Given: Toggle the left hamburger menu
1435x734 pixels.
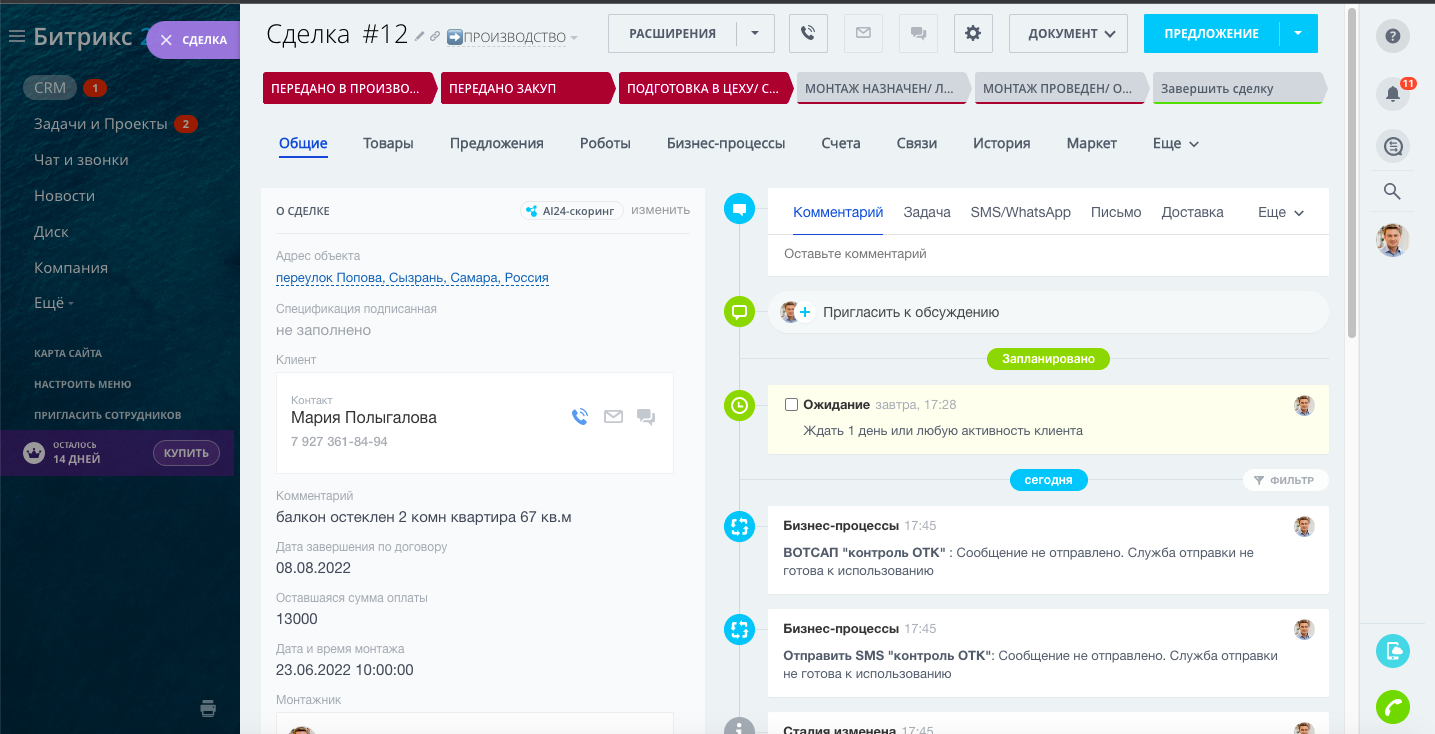Looking at the screenshot, I should click(16, 37).
